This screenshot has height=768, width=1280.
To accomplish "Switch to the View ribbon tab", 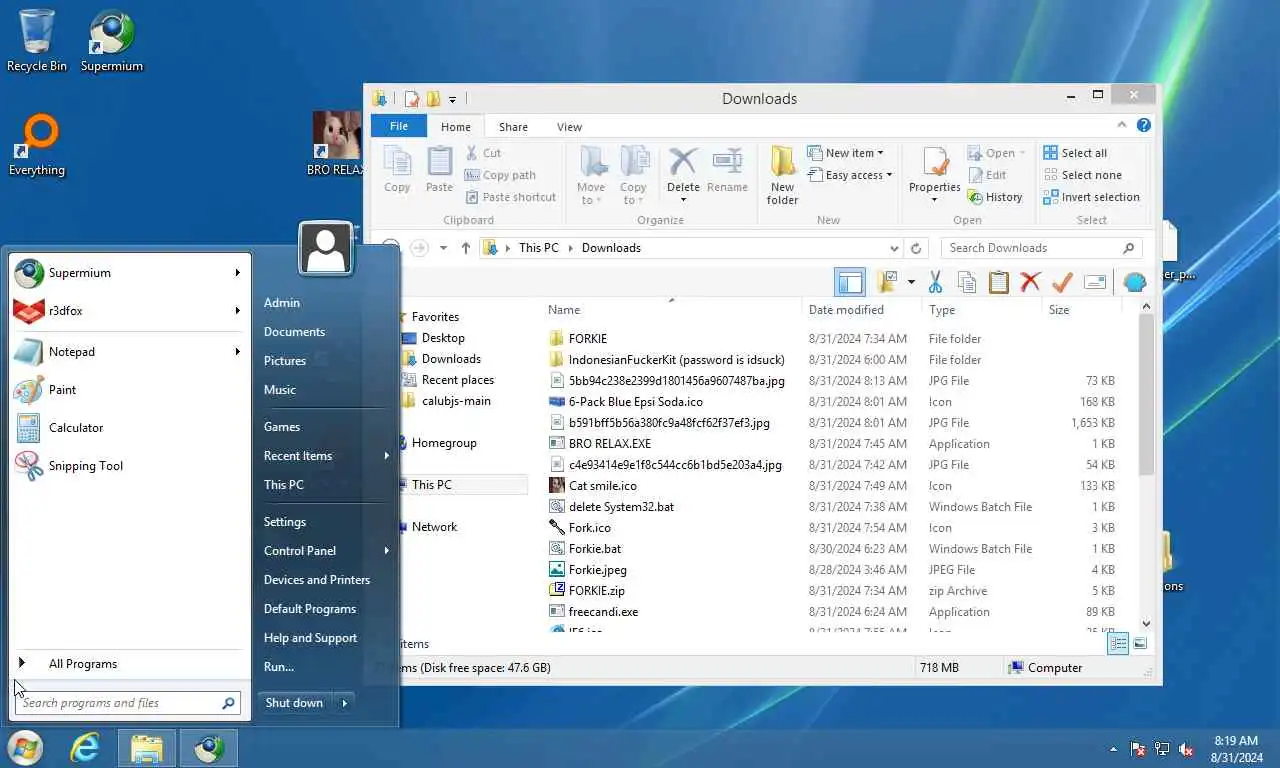I will [x=569, y=127].
